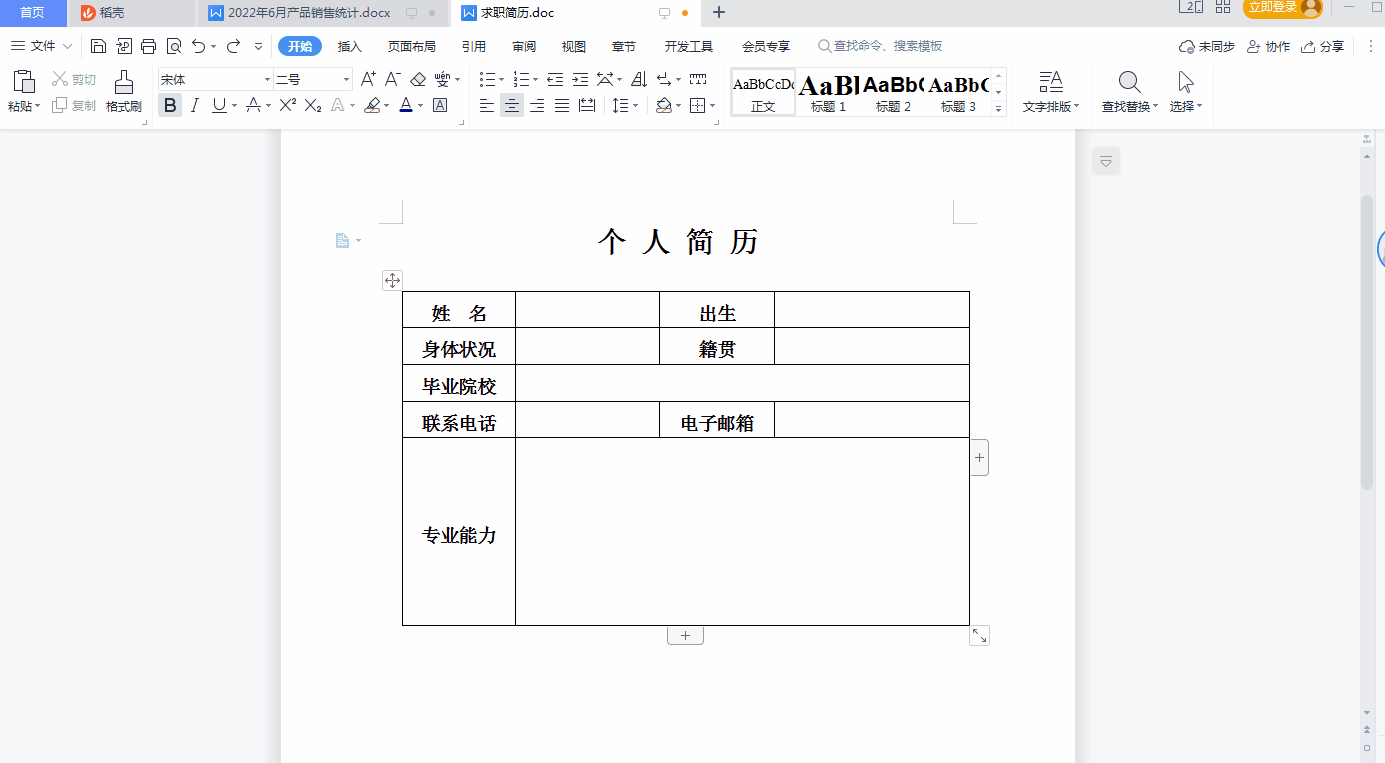Toggle left alignment
The width and height of the screenshot is (1385, 763).
[x=487, y=105]
